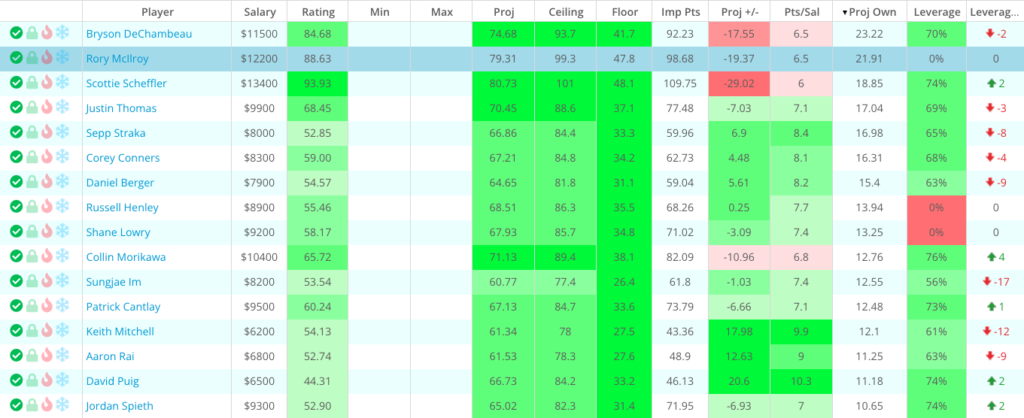Click Max exposure field for David Puig
1024x418 pixels.
[x=441, y=381]
